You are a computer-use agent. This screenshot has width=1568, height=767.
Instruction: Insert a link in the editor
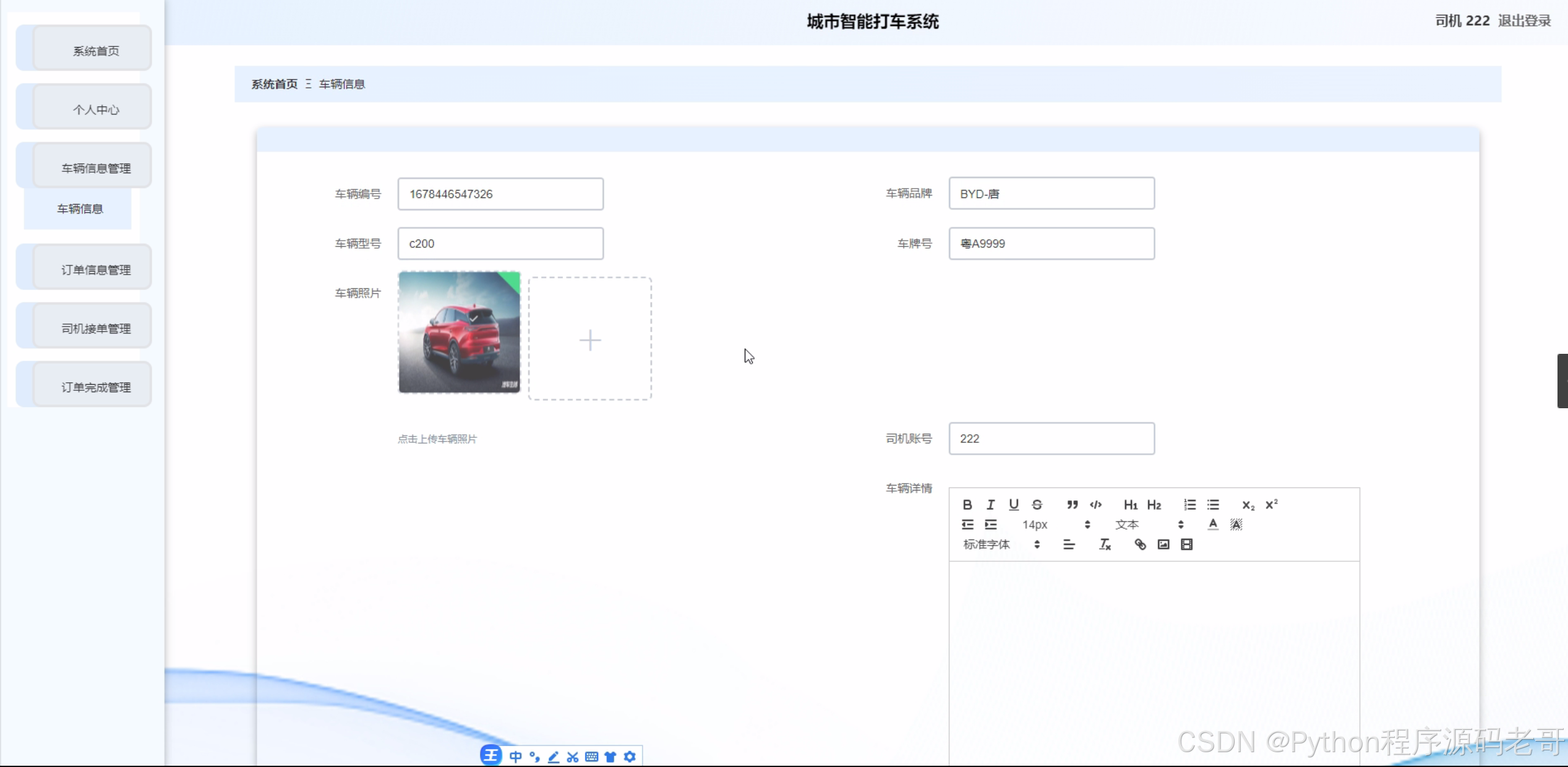1140,544
